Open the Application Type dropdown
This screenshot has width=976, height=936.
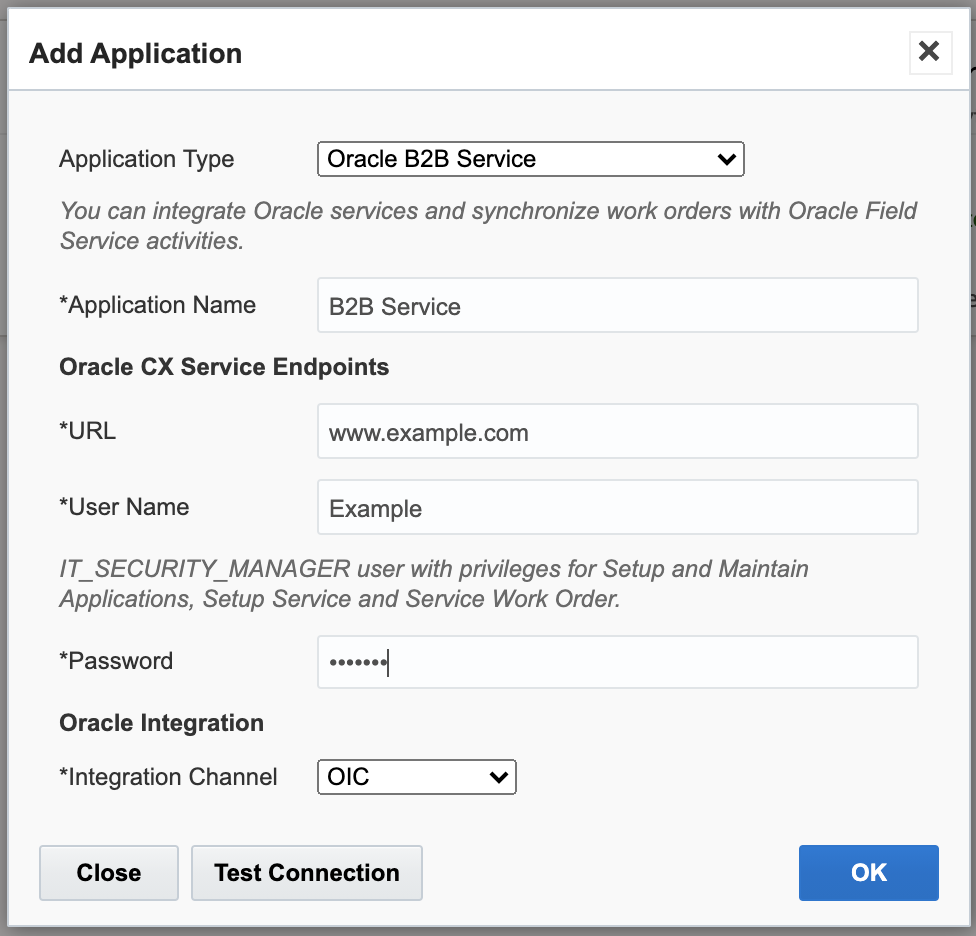[x=530, y=159]
